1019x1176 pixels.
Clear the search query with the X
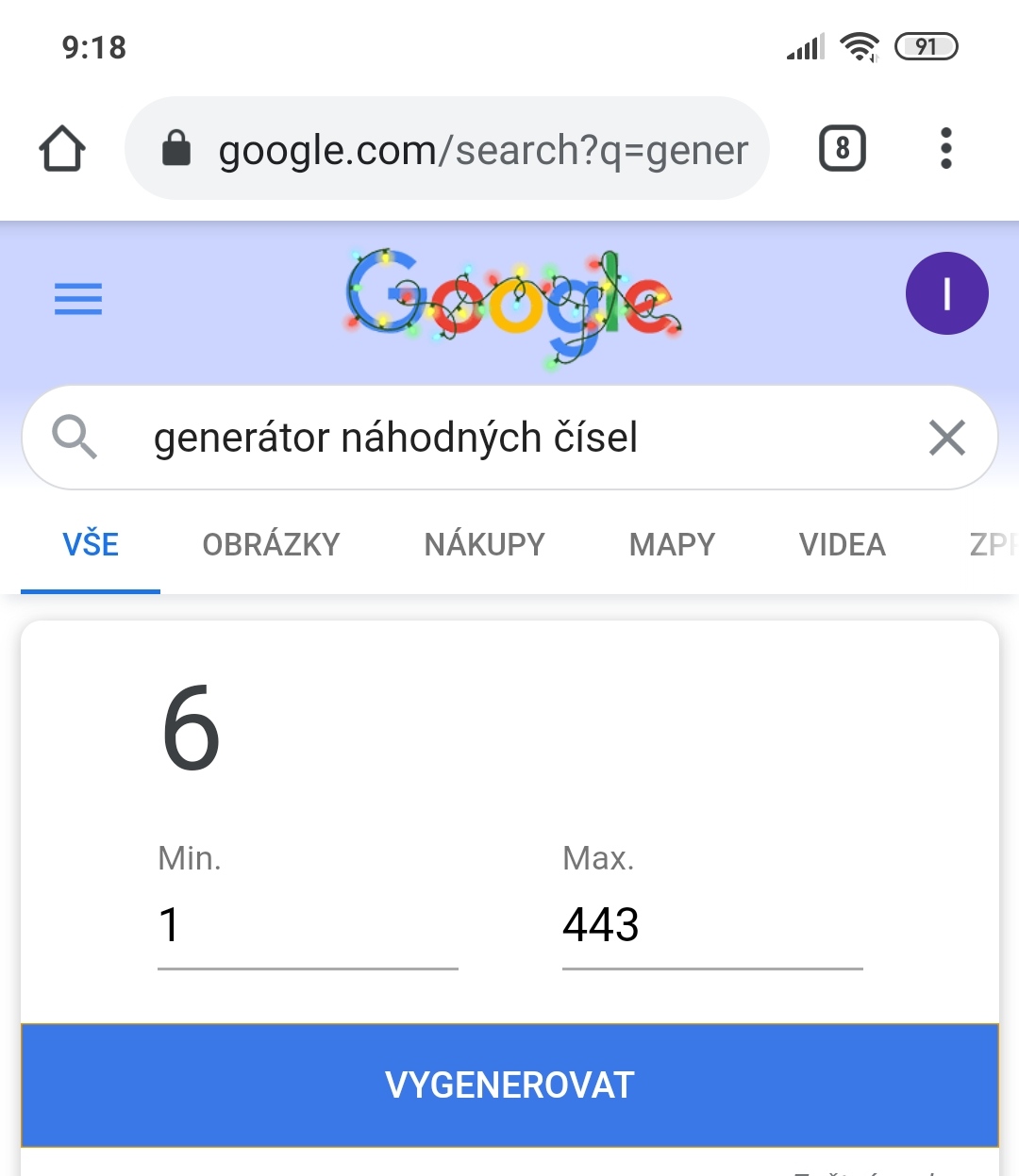click(946, 438)
